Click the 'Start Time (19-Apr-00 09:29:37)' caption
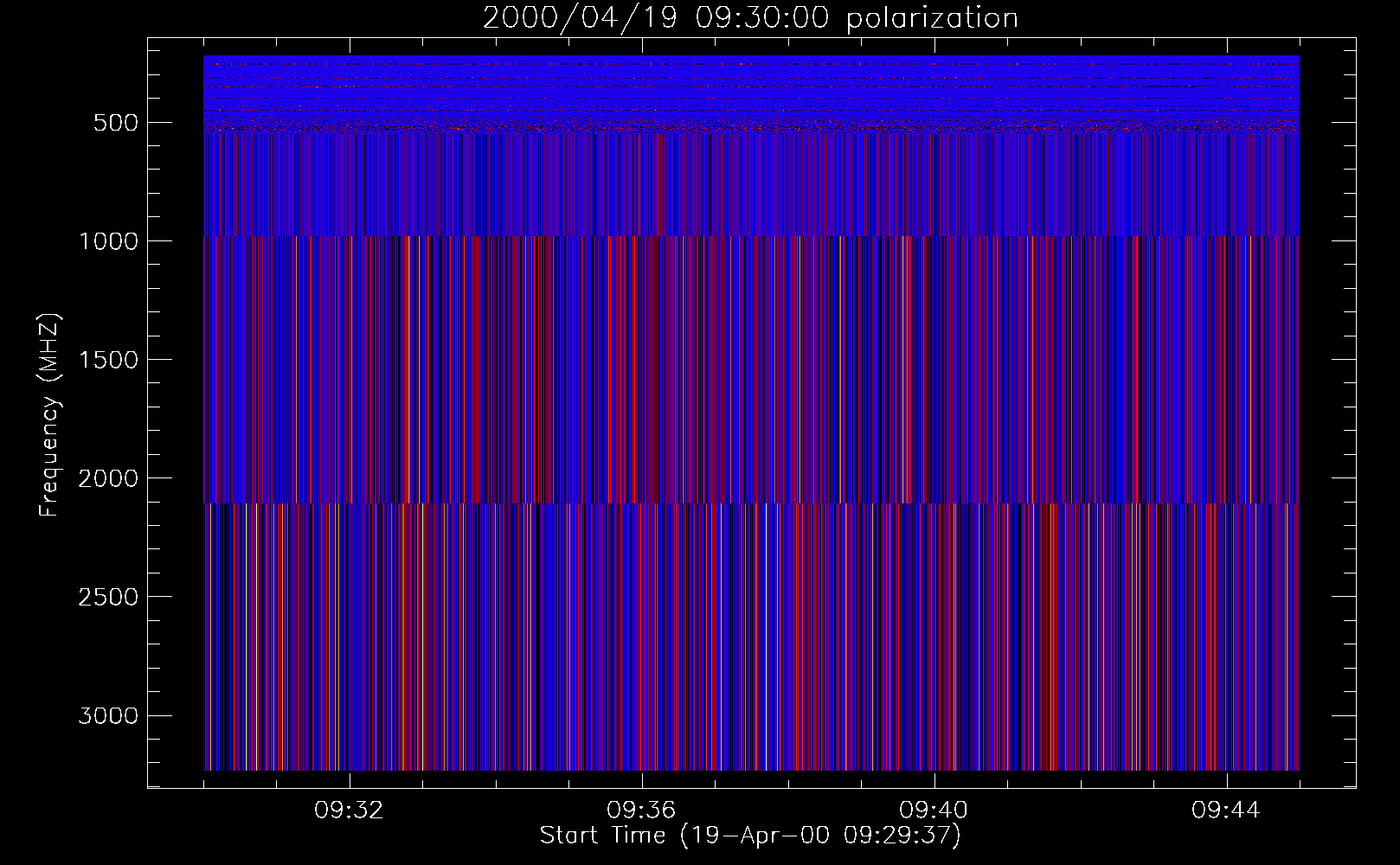The width and height of the screenshot is (1400, 865). (750, 836)
